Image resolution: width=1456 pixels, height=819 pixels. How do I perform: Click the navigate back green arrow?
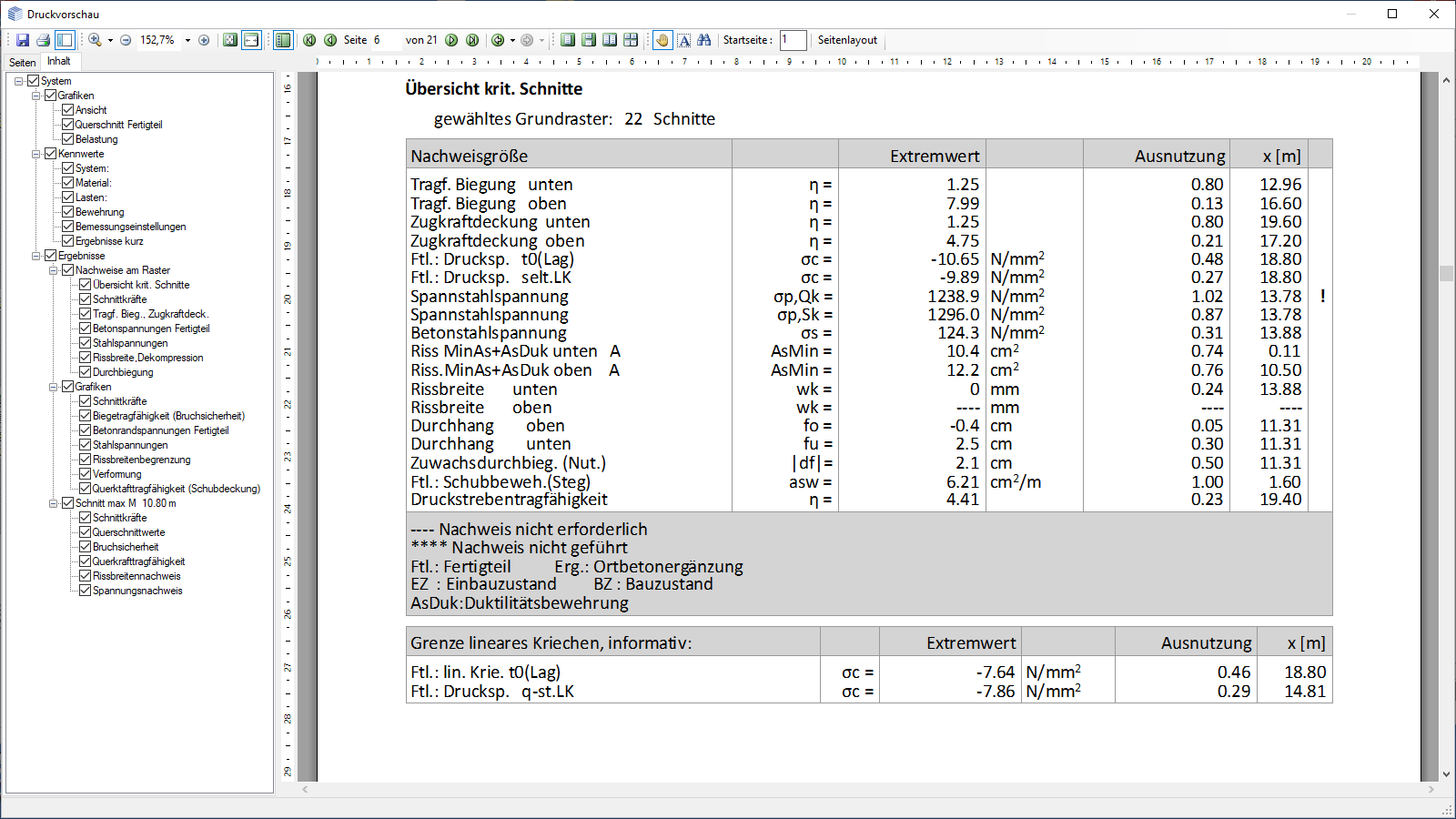pyautogui.click(x=498, y=40)
